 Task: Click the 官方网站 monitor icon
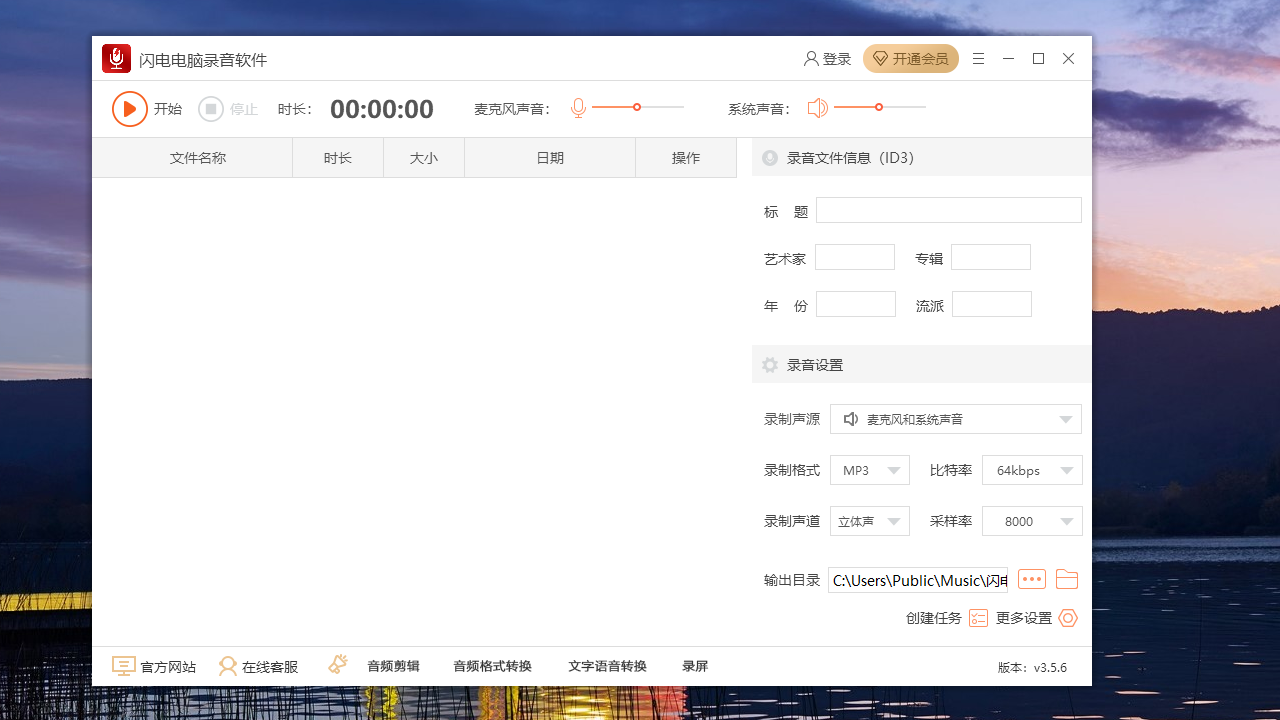tap(123, 665)
